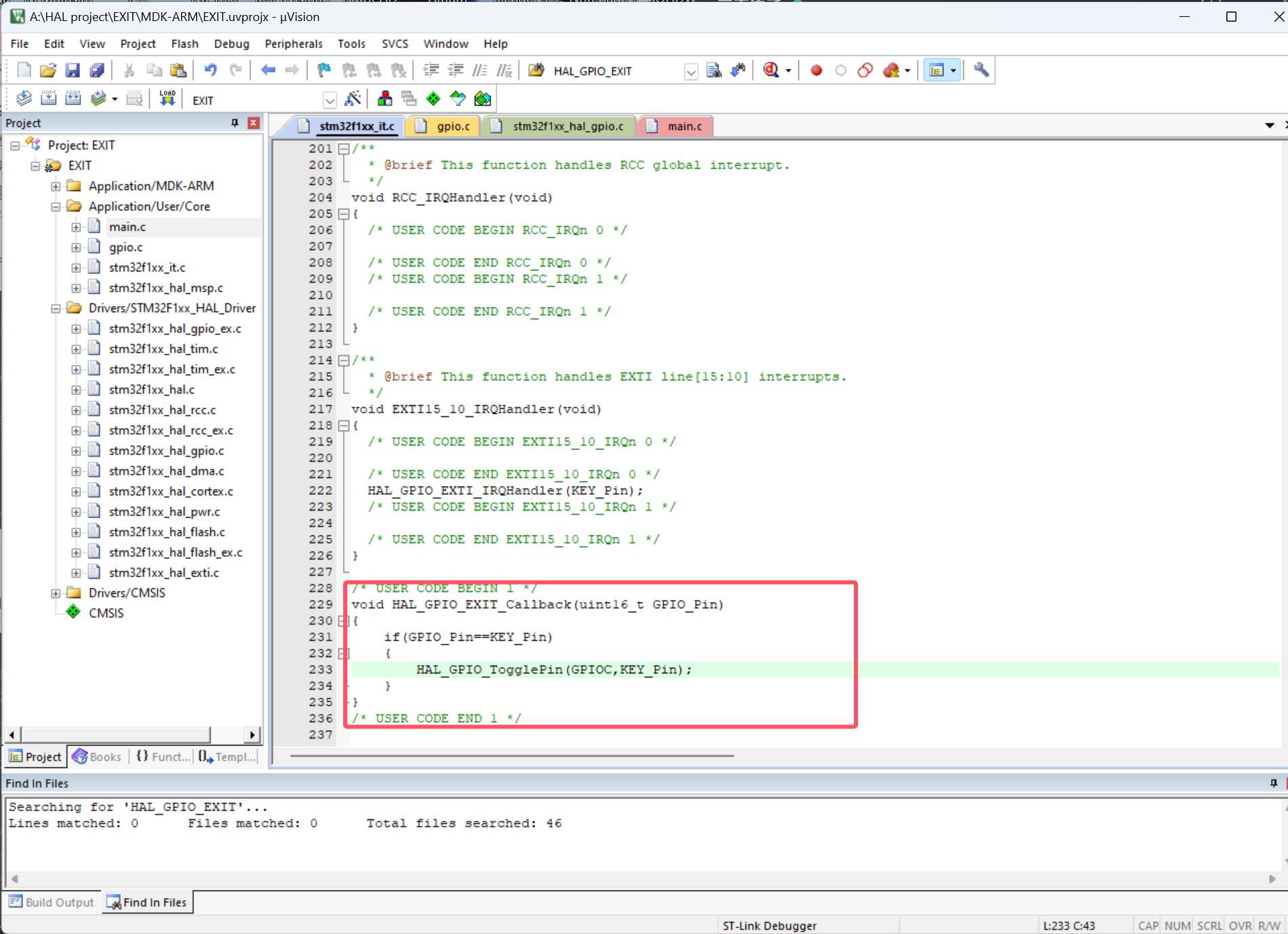Open the Peripherals menu
Screen dimensions: 1288x934
(294, 43)
